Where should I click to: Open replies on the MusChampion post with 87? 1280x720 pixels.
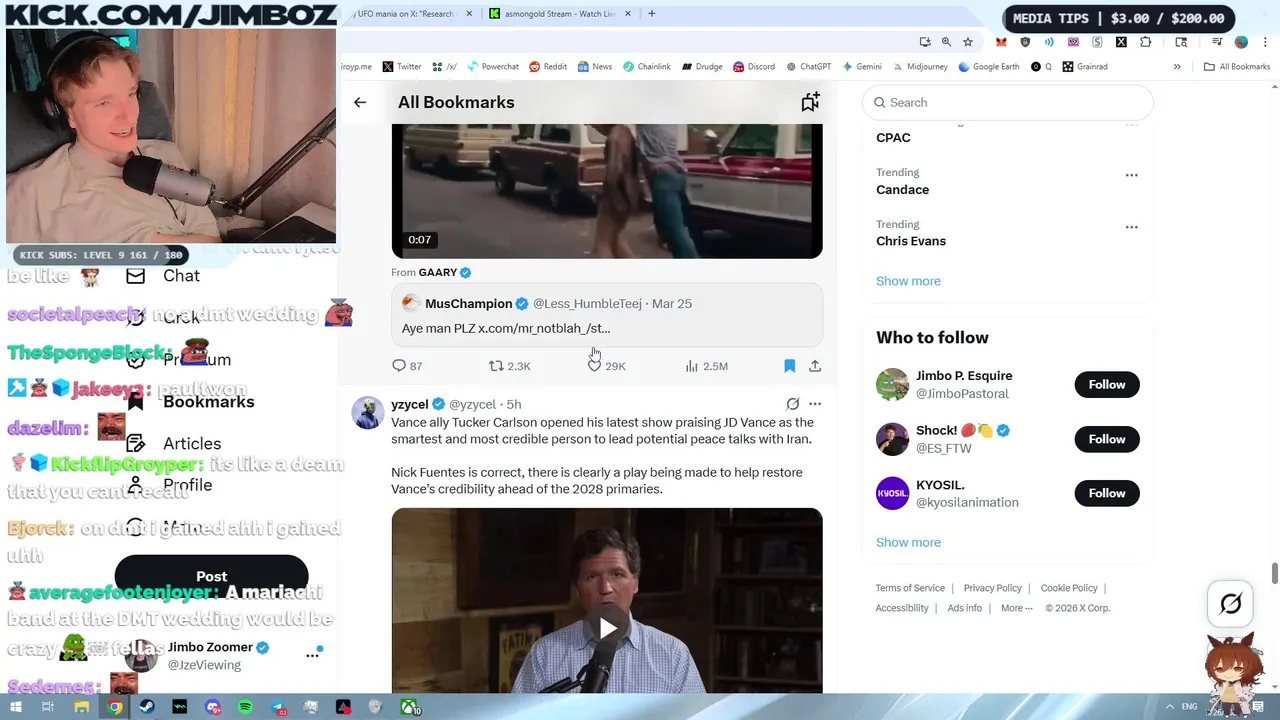[407, 366]
